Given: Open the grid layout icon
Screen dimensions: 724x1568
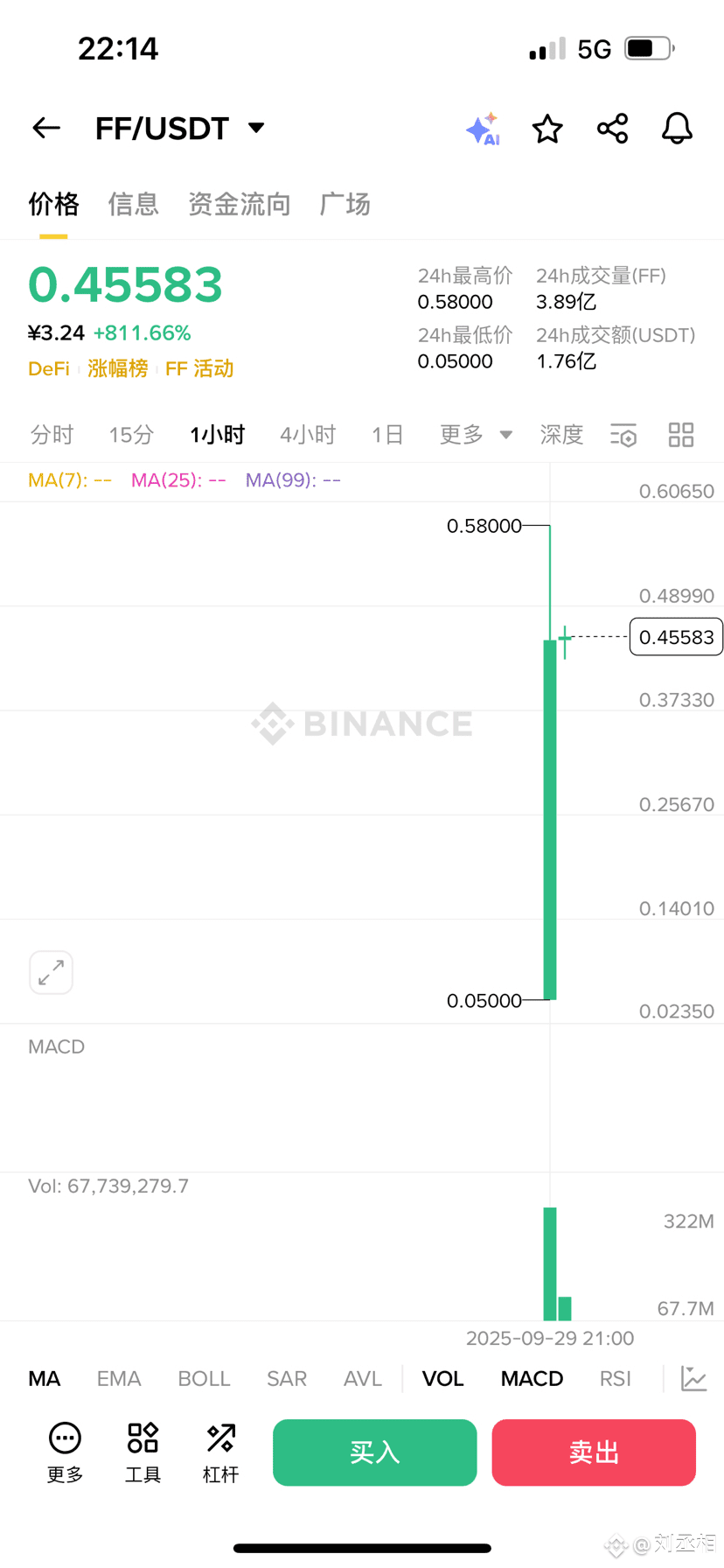Looking at the screenshot, I should tap(681, 435).
